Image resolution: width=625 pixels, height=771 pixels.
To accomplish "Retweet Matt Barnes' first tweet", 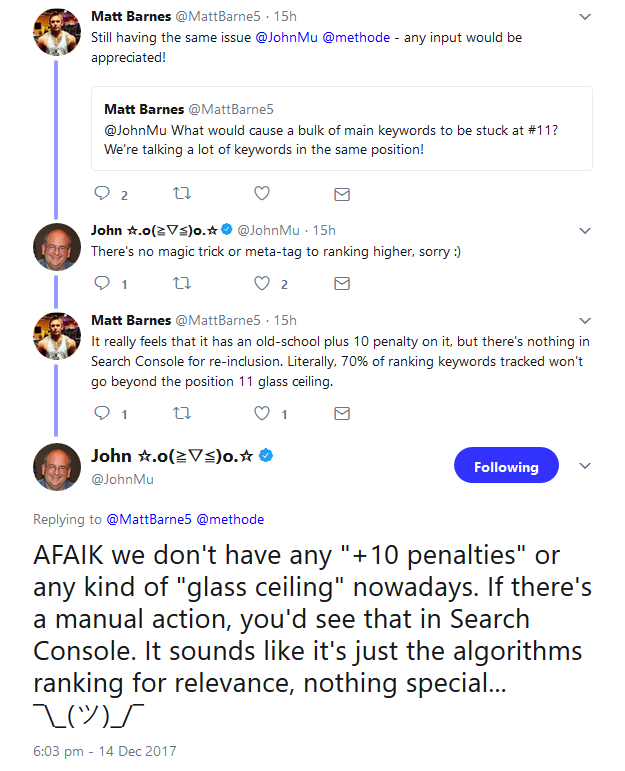I will 182,193.
